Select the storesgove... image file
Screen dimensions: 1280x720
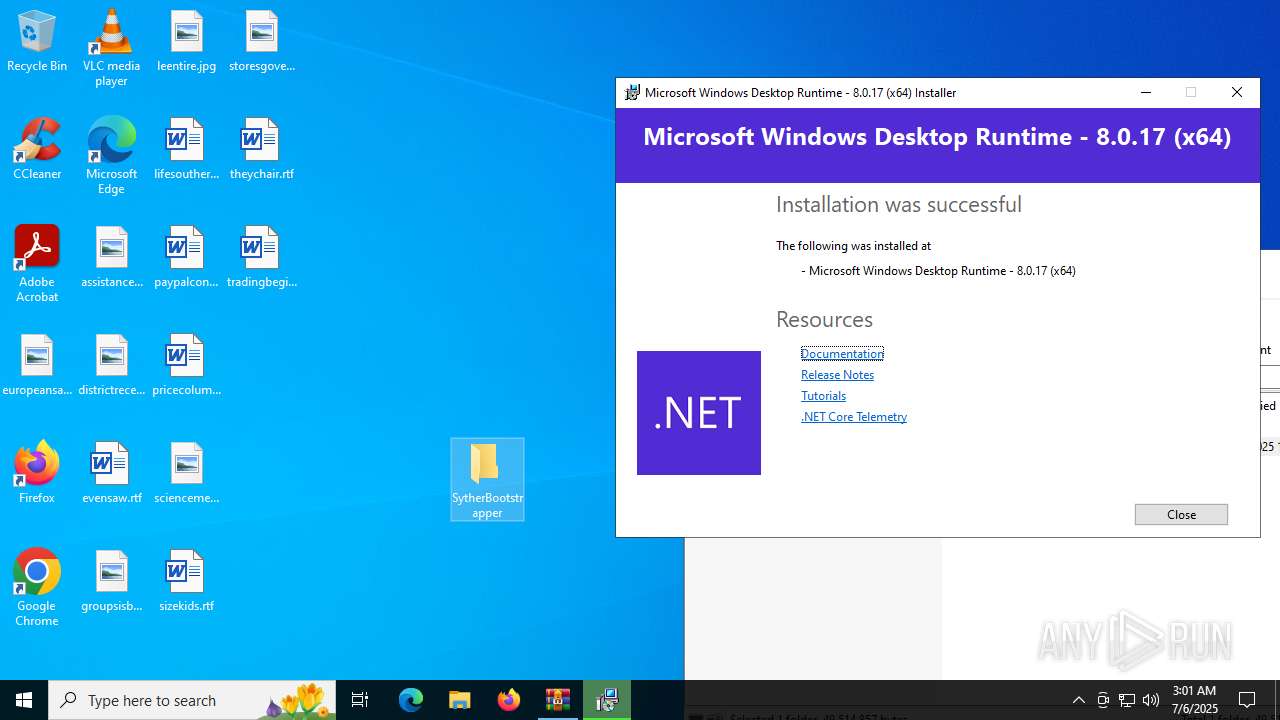(261, 42)
